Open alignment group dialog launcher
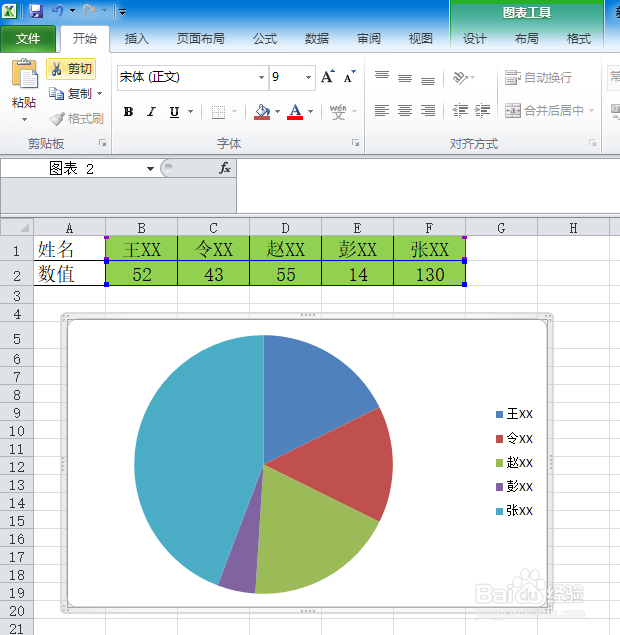The height and width of the screenshot is (635, 620). tap(592, 143)
